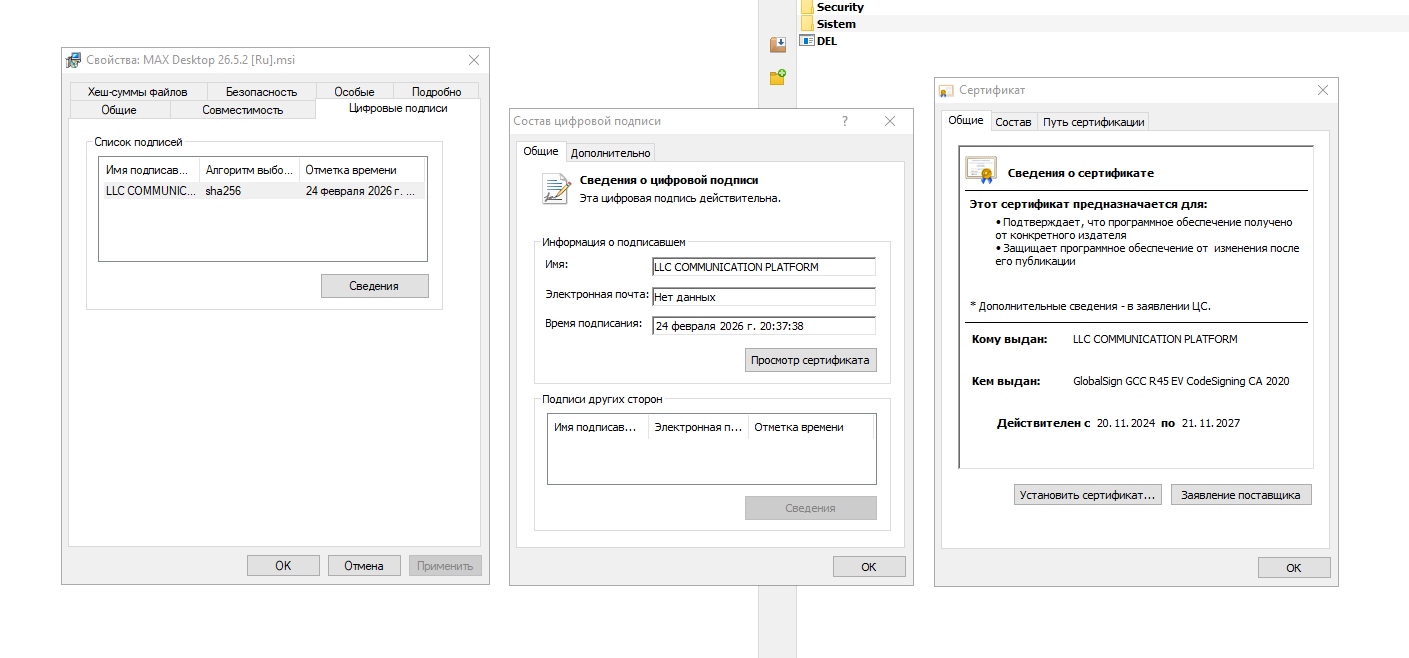Viewport: 1409px width, 658px height.
Task: Click the Sistem folder name
Action: coord(836,24)
